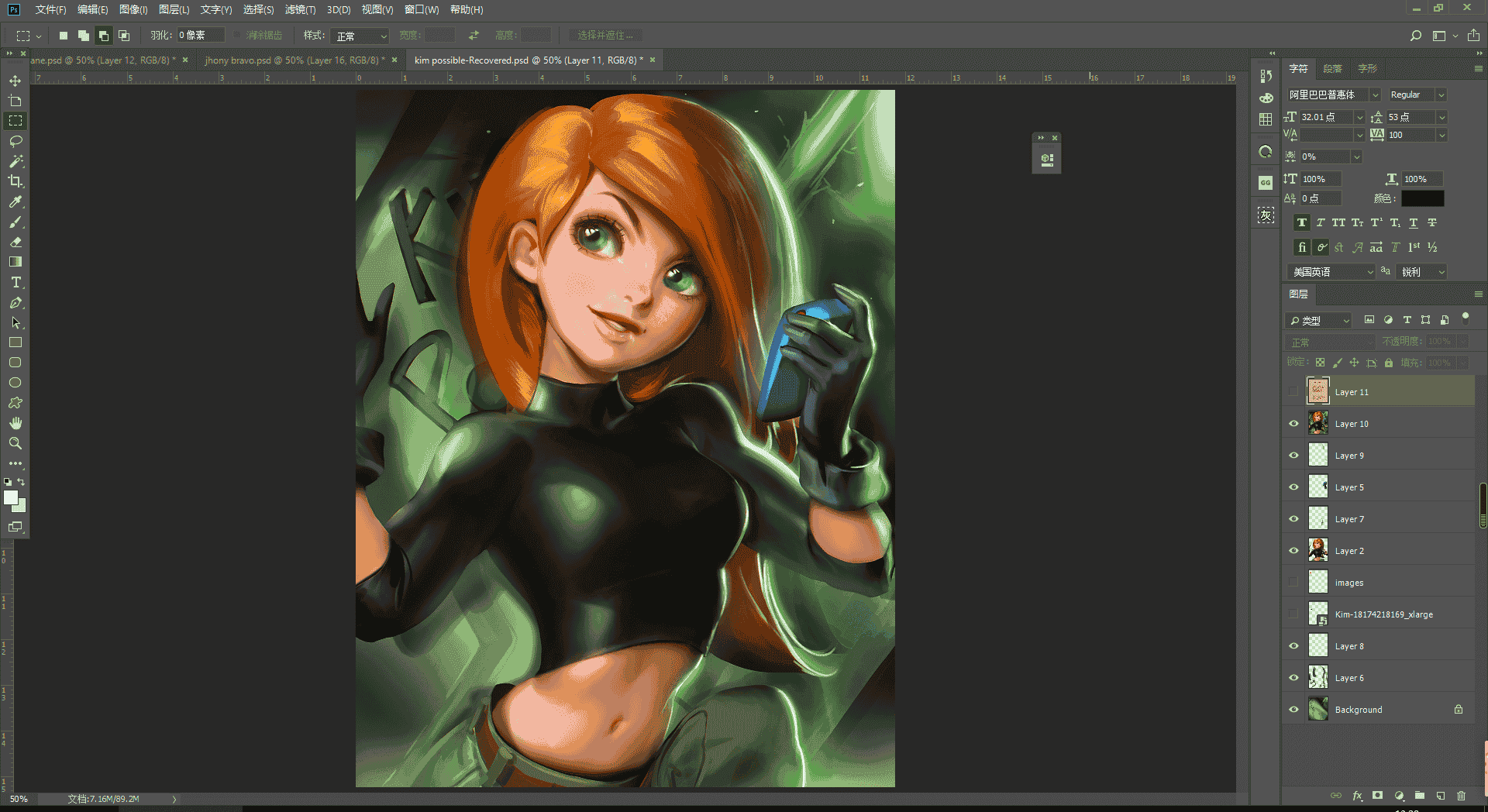This screenshot has height=812, width=1488.
Task: Switch to the 段落 panel tab
Action: (1332, 69)
